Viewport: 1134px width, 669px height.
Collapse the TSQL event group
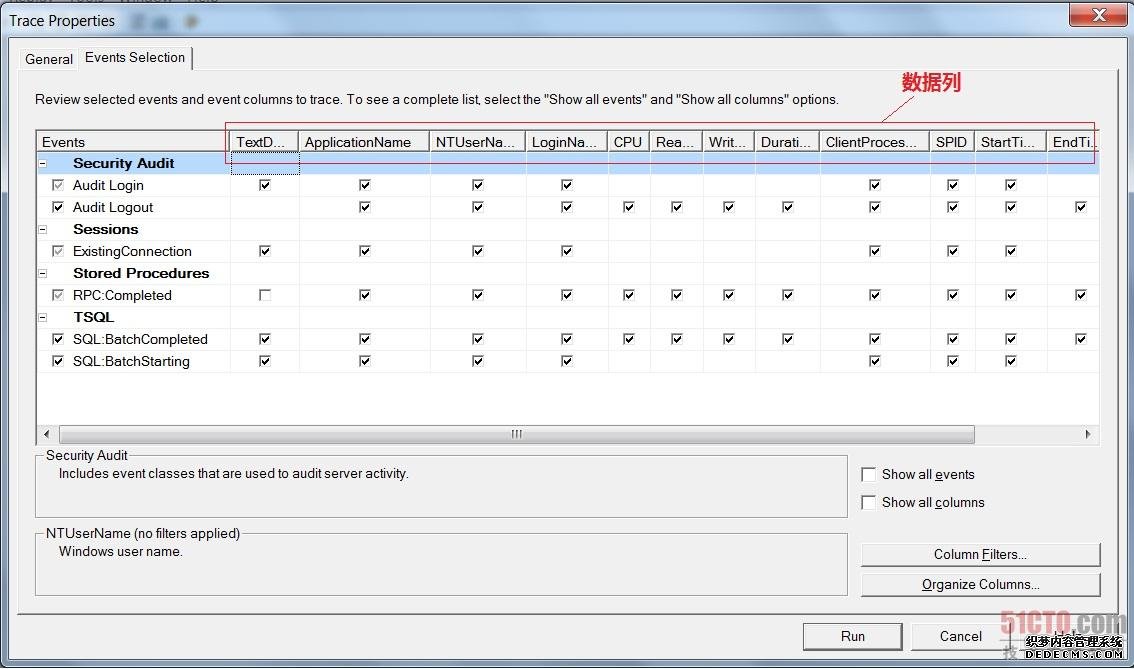point(43,317)
